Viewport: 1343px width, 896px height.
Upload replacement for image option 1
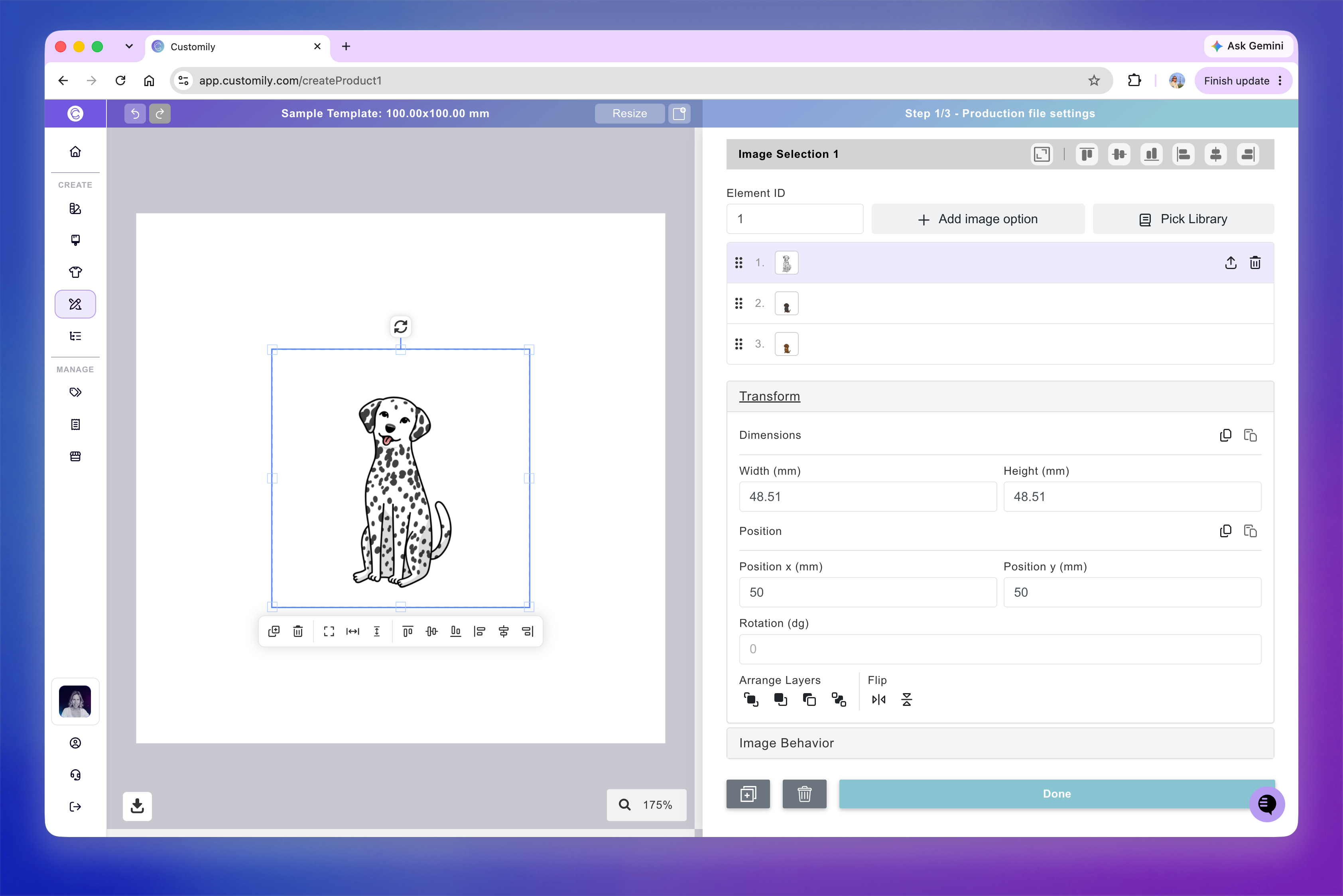[x=1231, y=263]
